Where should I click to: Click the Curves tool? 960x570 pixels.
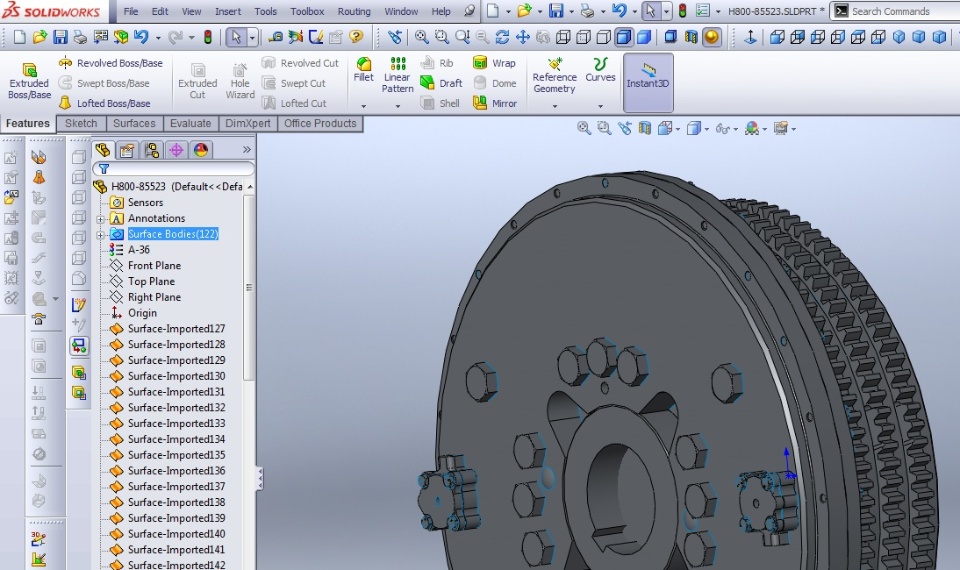pyautogui.click(x=600, y=70)
